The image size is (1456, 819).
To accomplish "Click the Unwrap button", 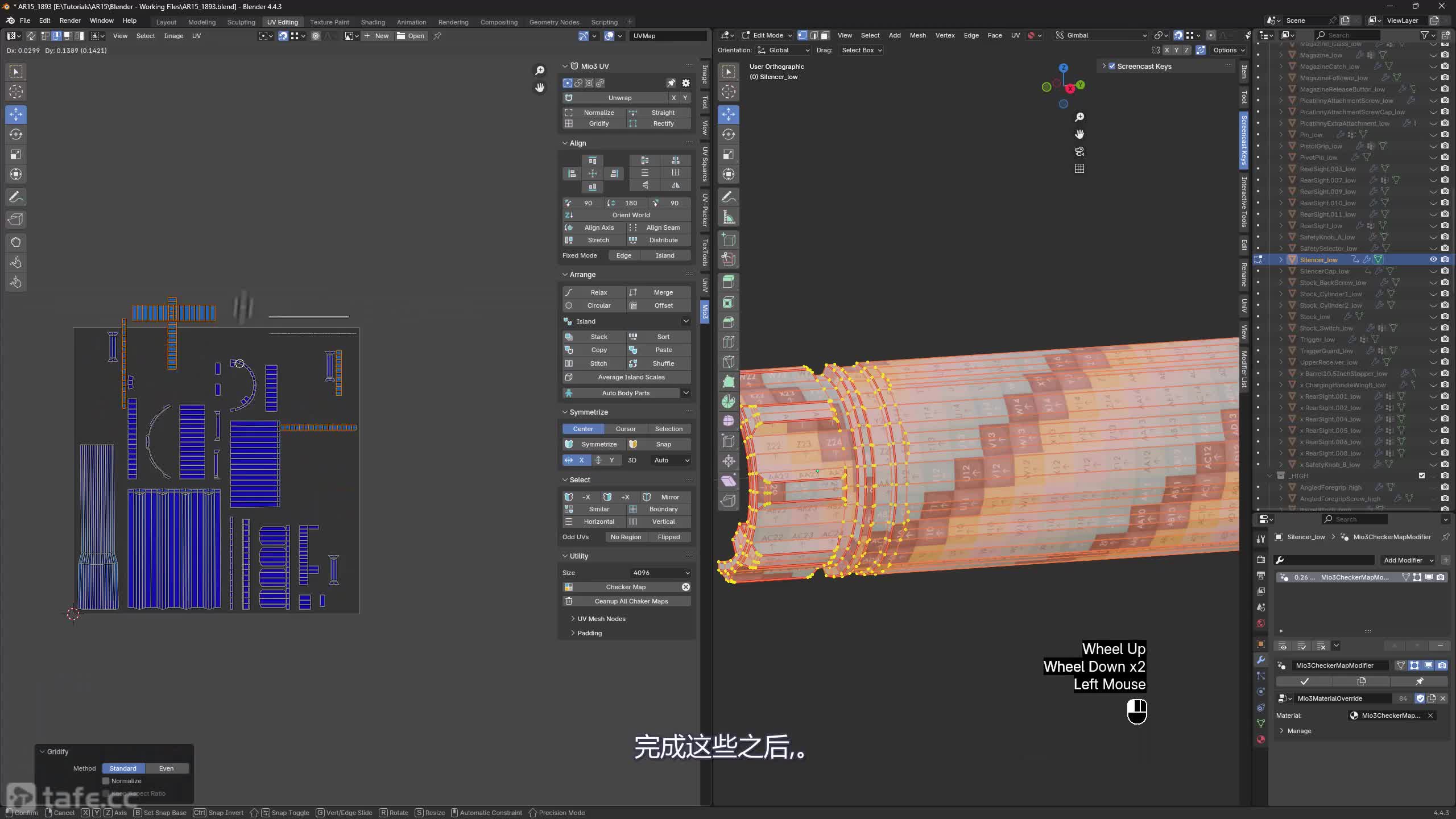I will pyautogui.click(x=620, y=98).
